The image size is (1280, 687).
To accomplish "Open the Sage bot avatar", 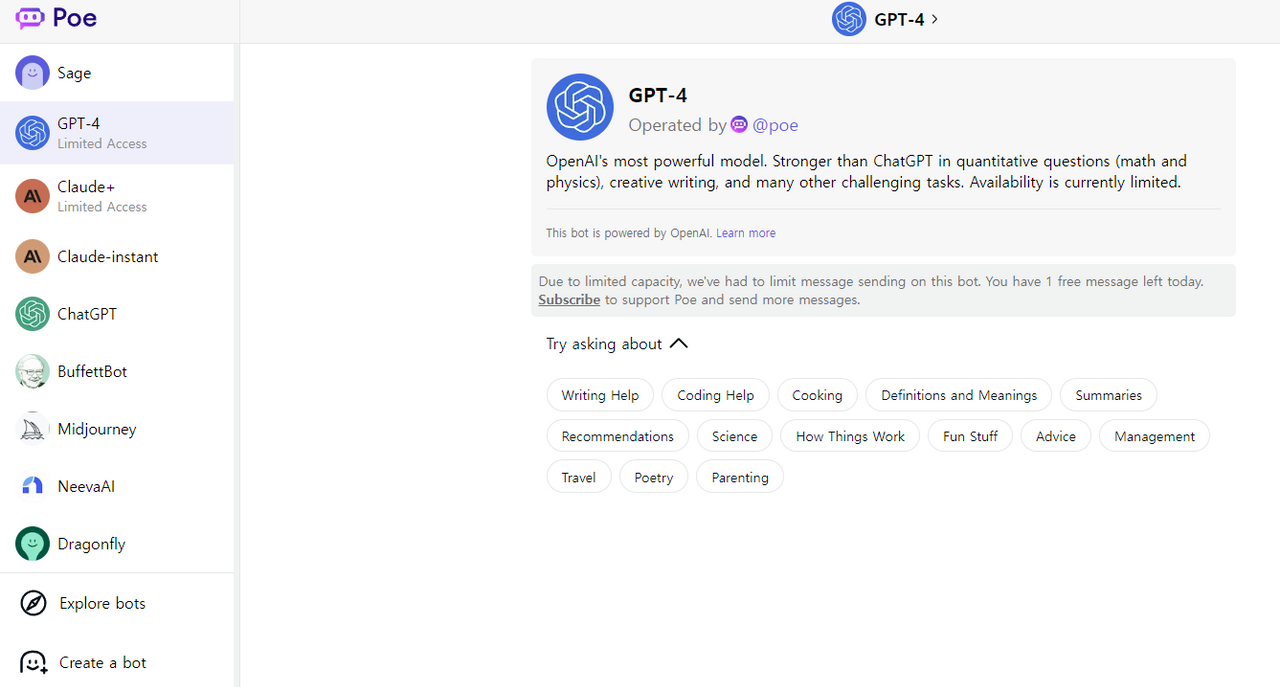I will (x=32, y=73).
